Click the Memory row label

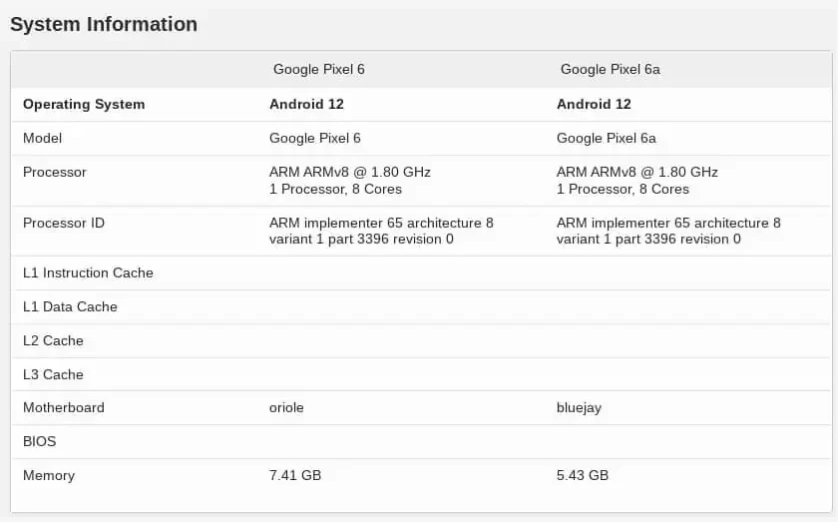49,476
